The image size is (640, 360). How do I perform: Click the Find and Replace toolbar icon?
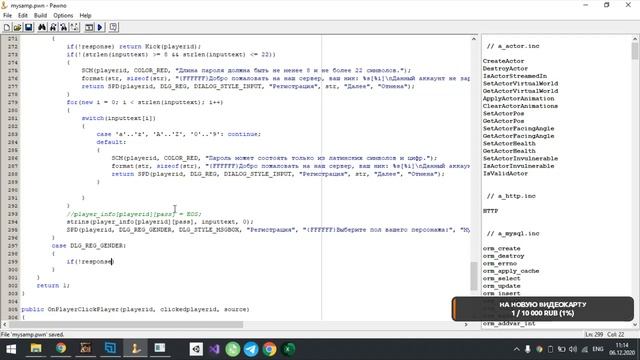[64, 27]
